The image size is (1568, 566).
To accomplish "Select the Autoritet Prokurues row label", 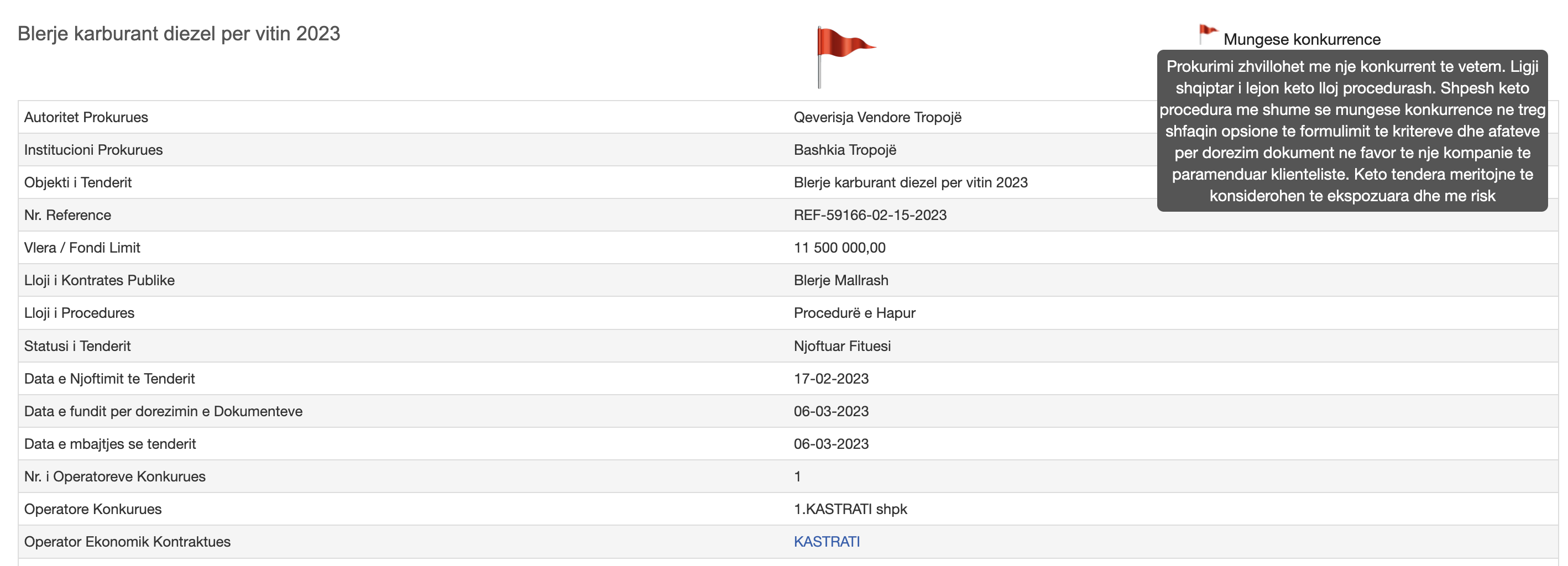I will (86, 117).
